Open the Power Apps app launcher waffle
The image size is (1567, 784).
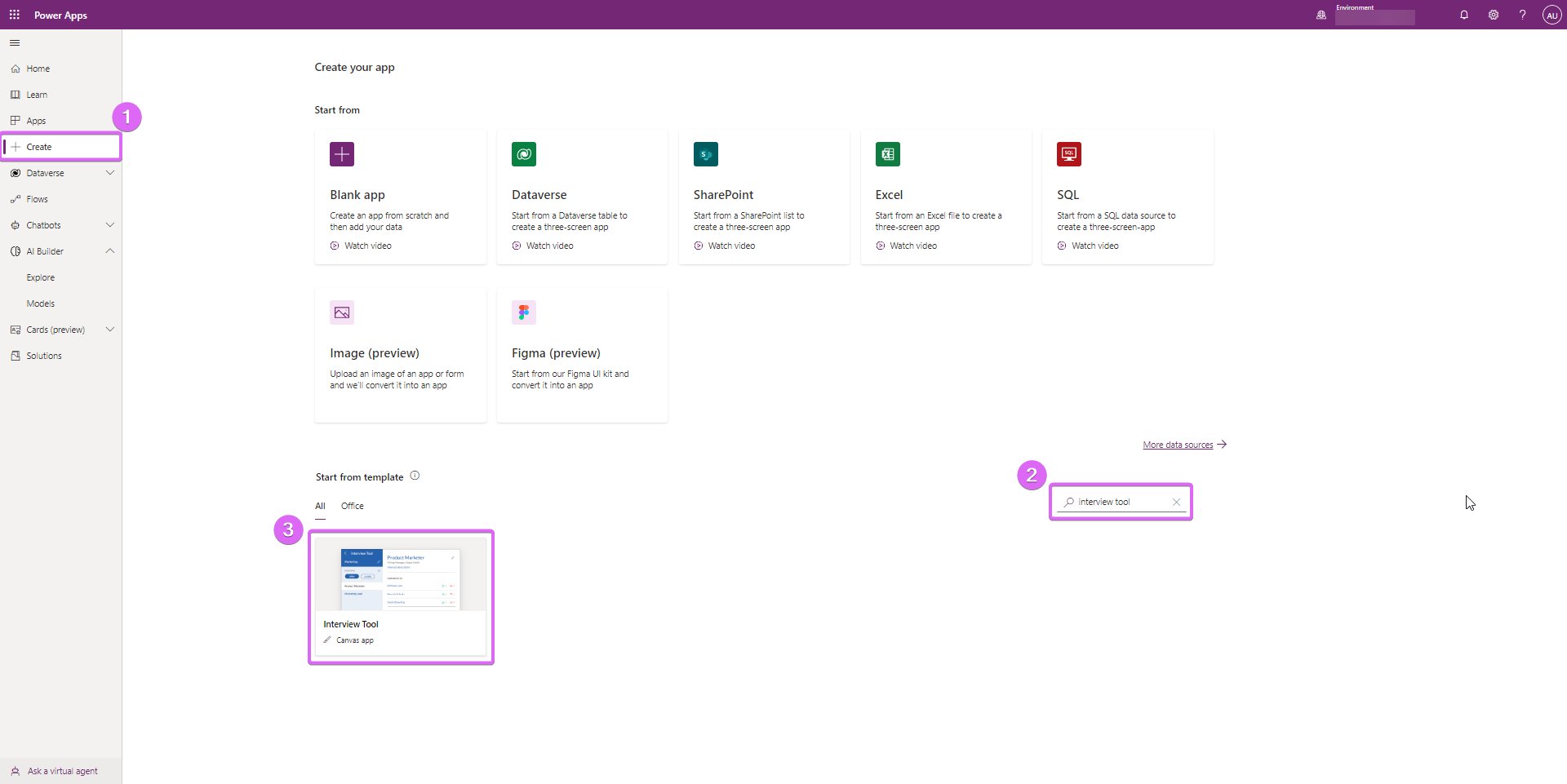(14, 15)
